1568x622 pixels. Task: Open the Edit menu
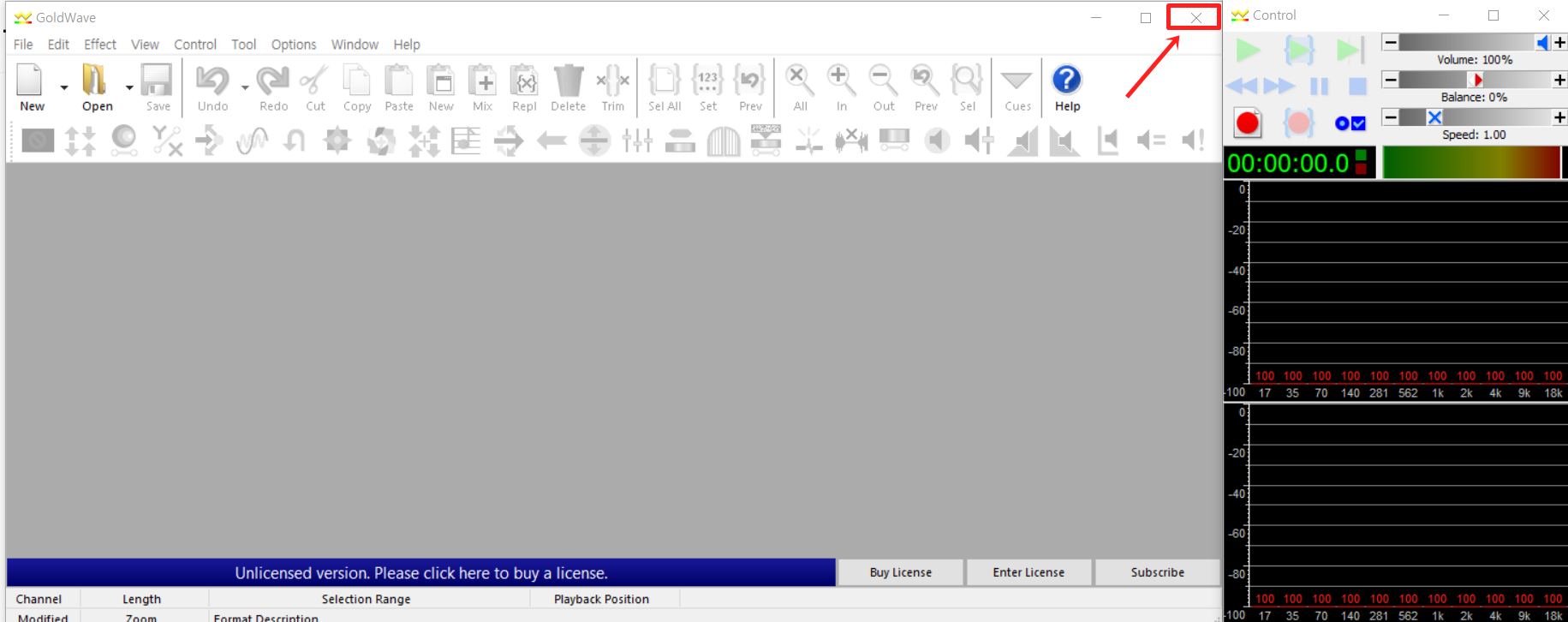coord(58,45)
